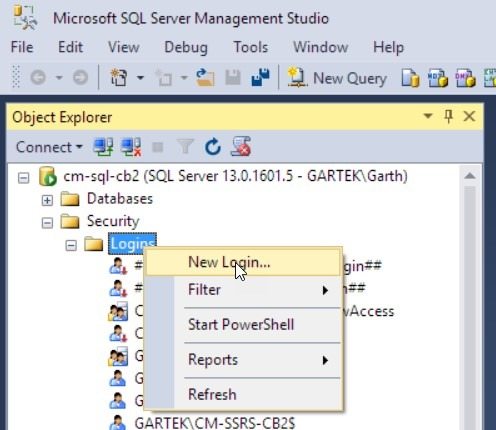Click the Navigate Forward arrow icon
Screen dimensions: 496x430
80,78
